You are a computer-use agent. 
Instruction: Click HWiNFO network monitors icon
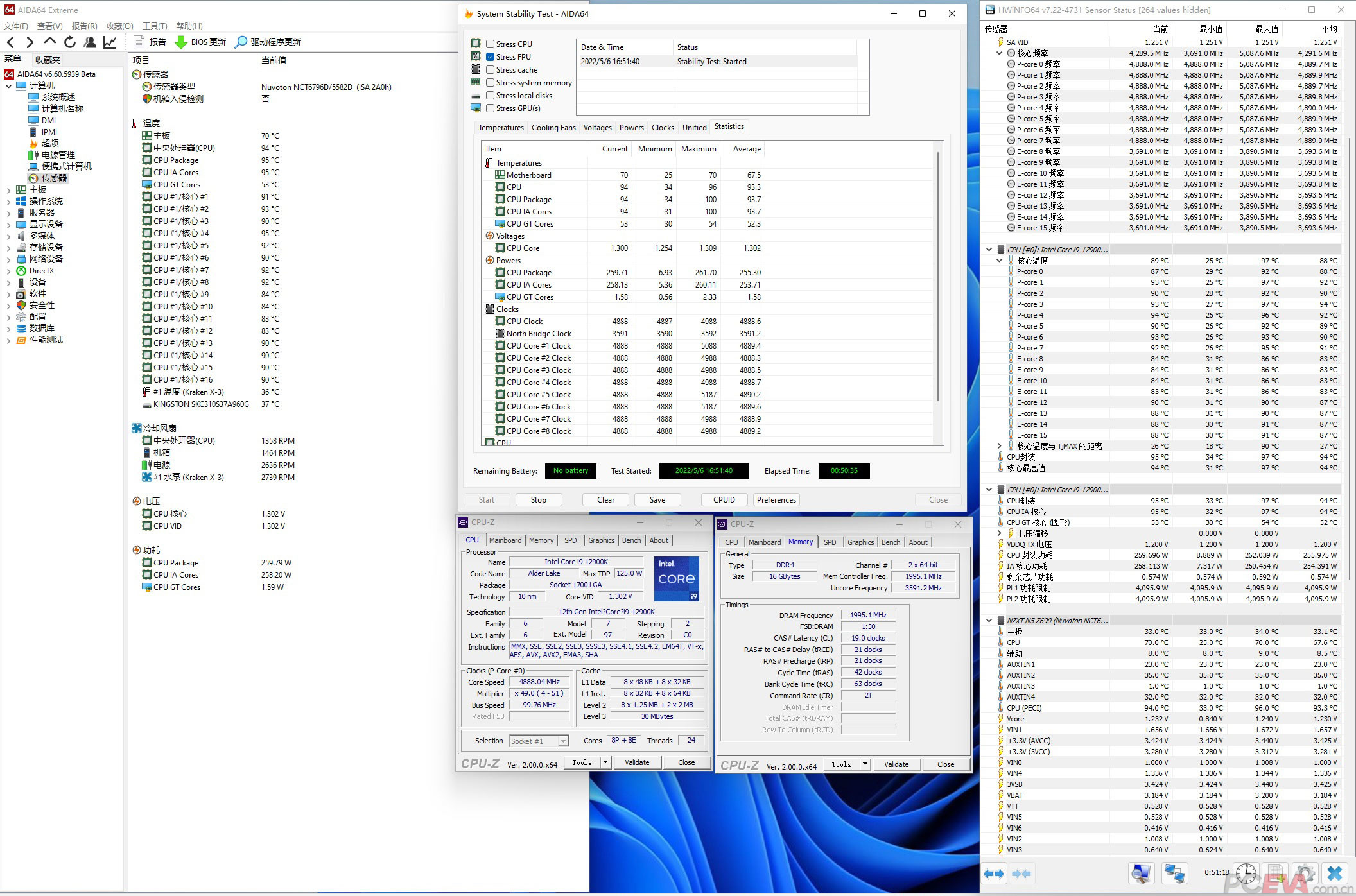pyautogui.click(x=1174, y=874)
